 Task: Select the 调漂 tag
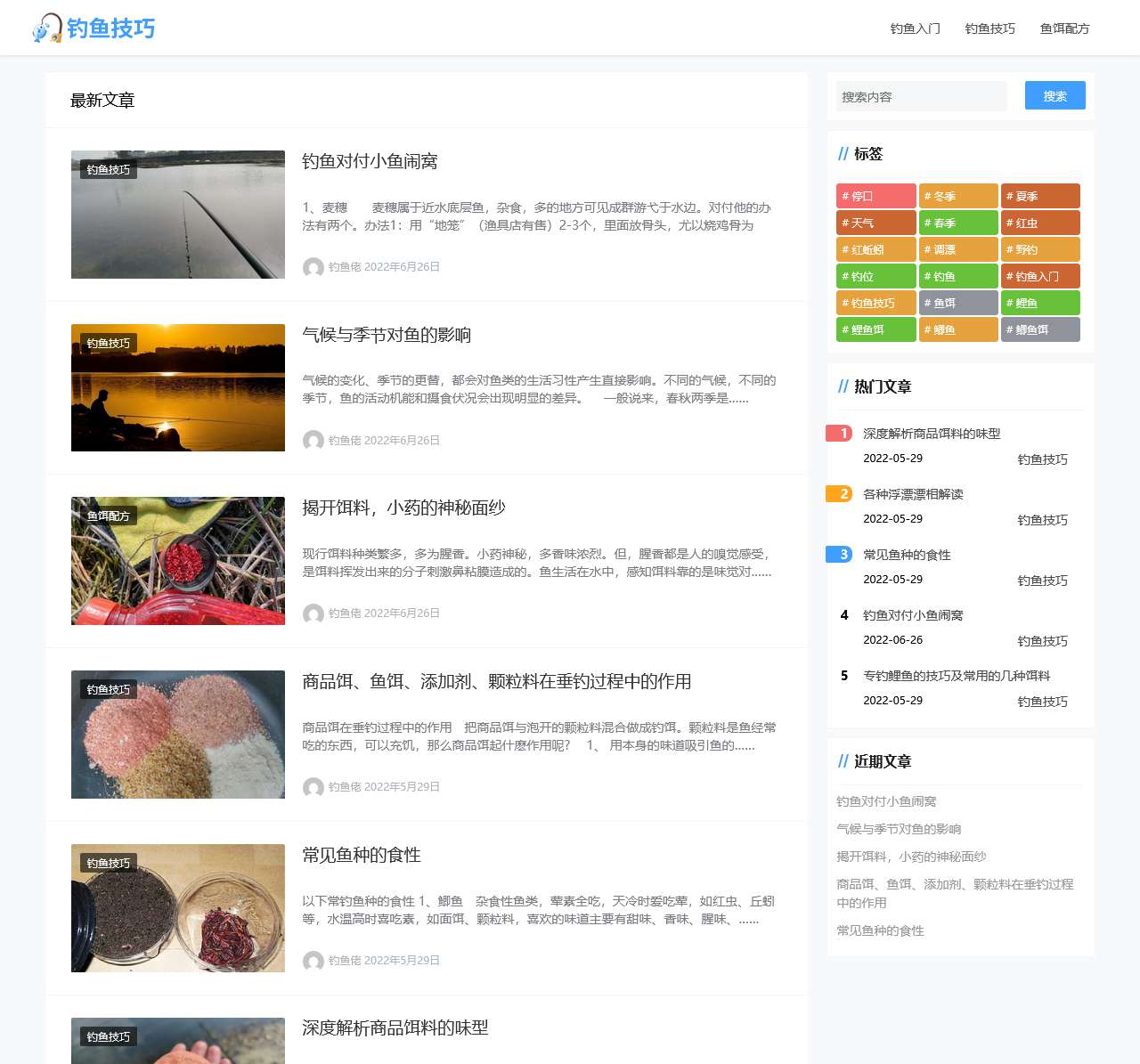point(958,249)
